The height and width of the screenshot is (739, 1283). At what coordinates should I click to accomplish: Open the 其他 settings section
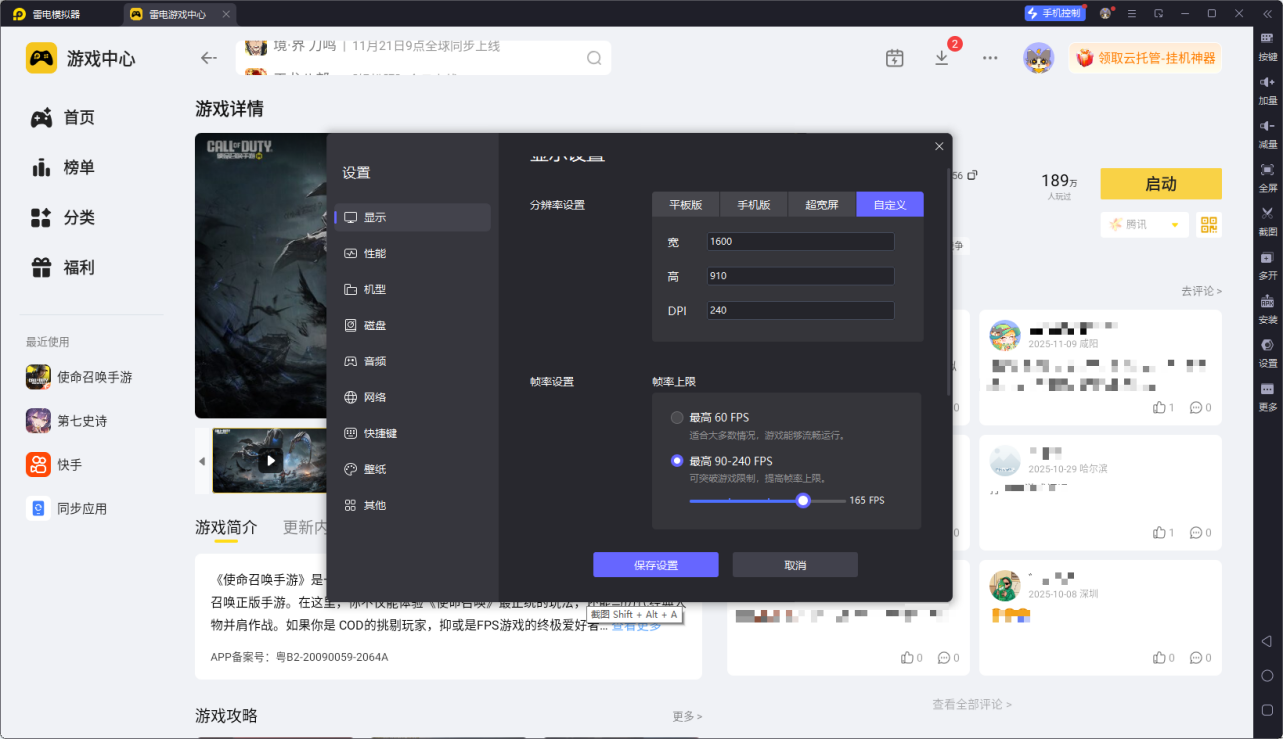pos(413,505)
